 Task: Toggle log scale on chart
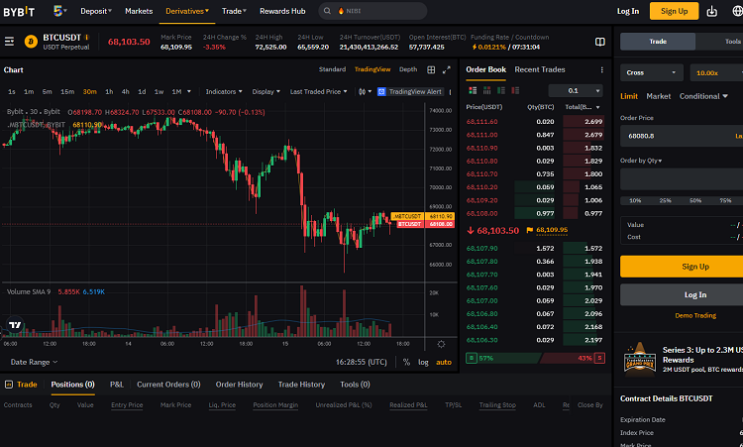pyautogui.click(x=423, y=362)
